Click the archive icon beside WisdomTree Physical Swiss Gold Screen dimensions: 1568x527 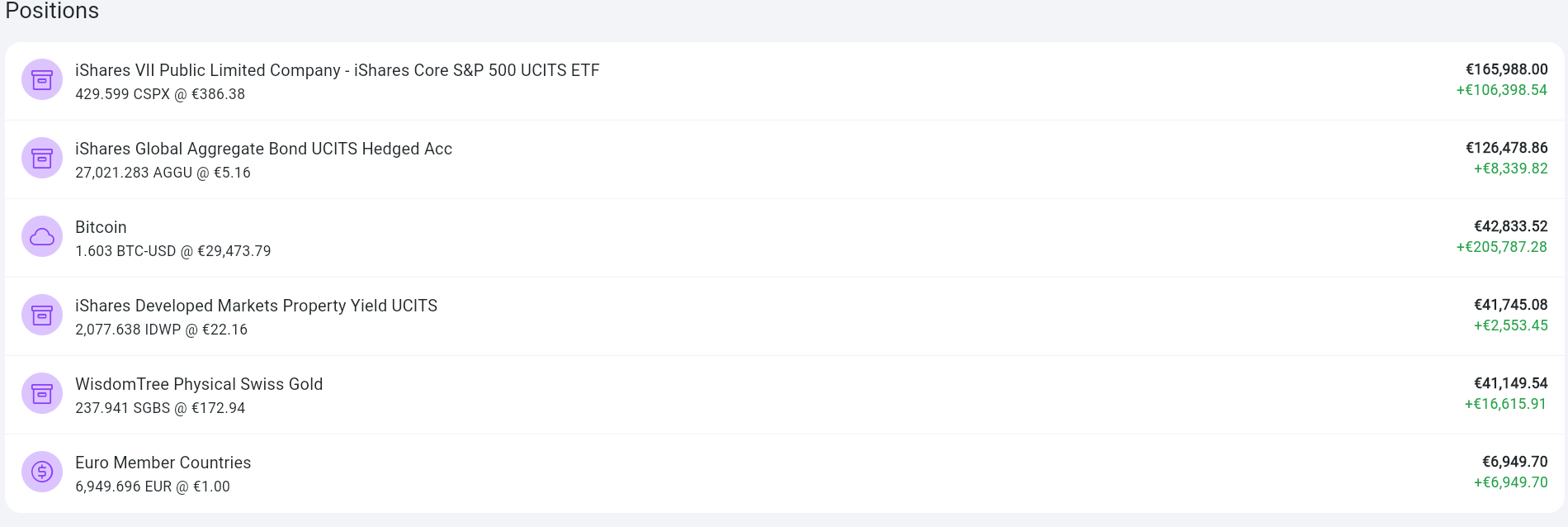42,394
